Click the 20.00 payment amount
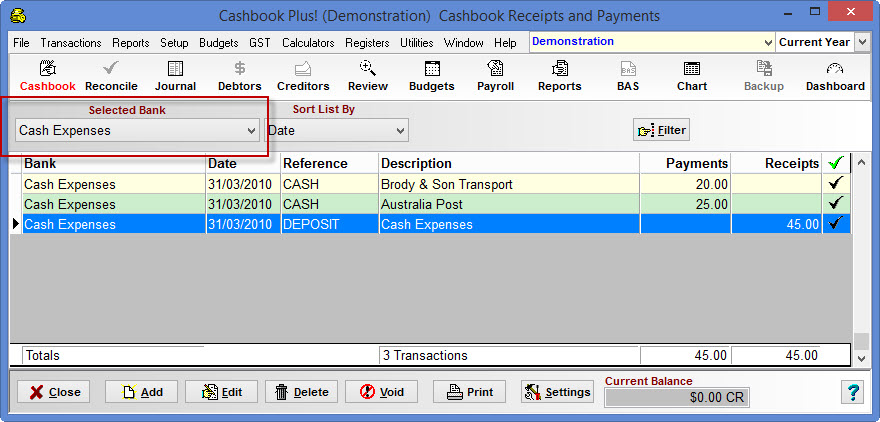The height and width of the screenshot is (422, 880). (x=710, y=184)
